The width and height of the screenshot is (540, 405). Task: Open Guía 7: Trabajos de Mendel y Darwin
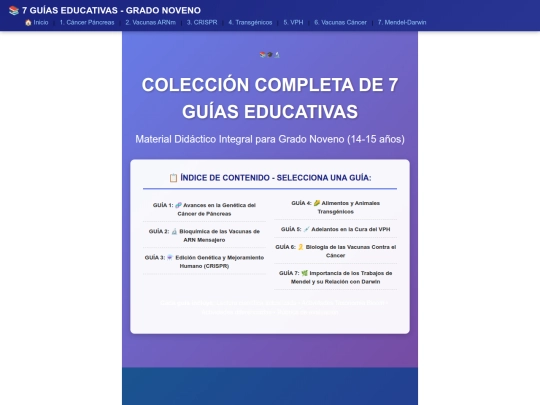pyautogui.click(x=335, y=277)
